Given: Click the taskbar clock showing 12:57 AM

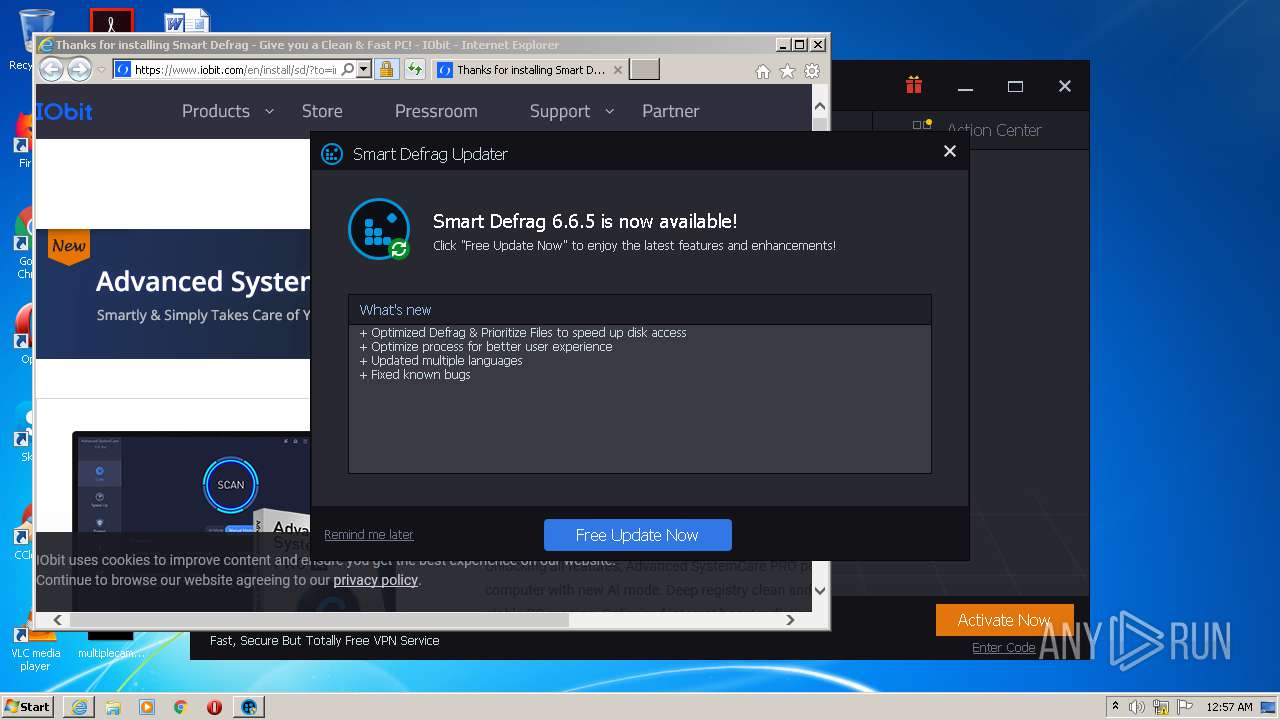Looking at the screenshot, I should (x=1229, y=707).
